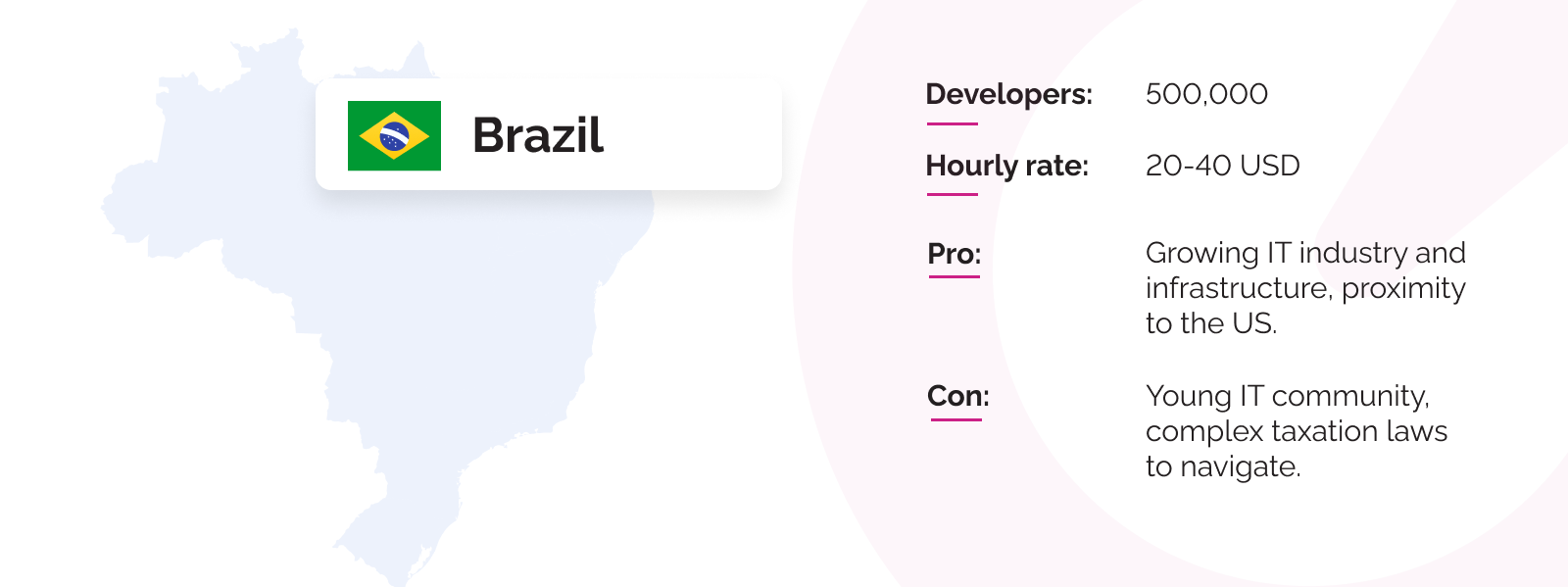This screenshot has width=1568, height=587.
Task: Select the 20-40 USD rate value
Action: tap(1222, 166)
